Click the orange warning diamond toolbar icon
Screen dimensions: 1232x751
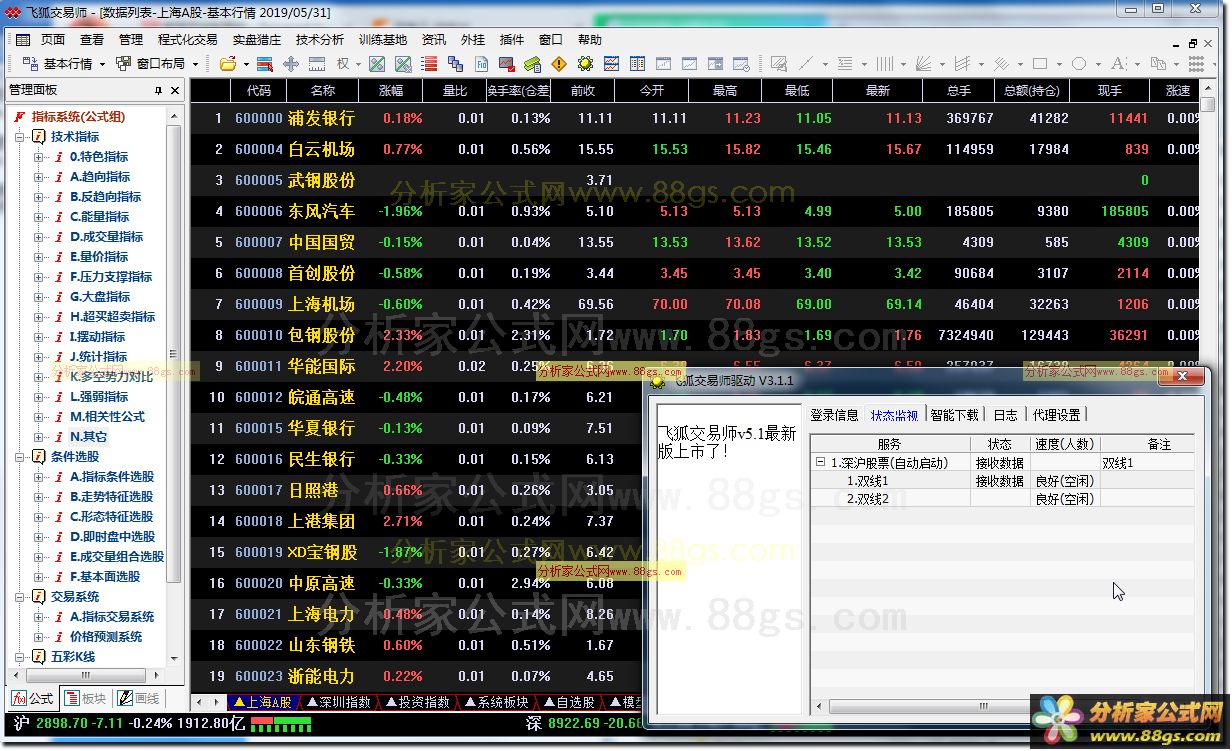tap(559, 64)
